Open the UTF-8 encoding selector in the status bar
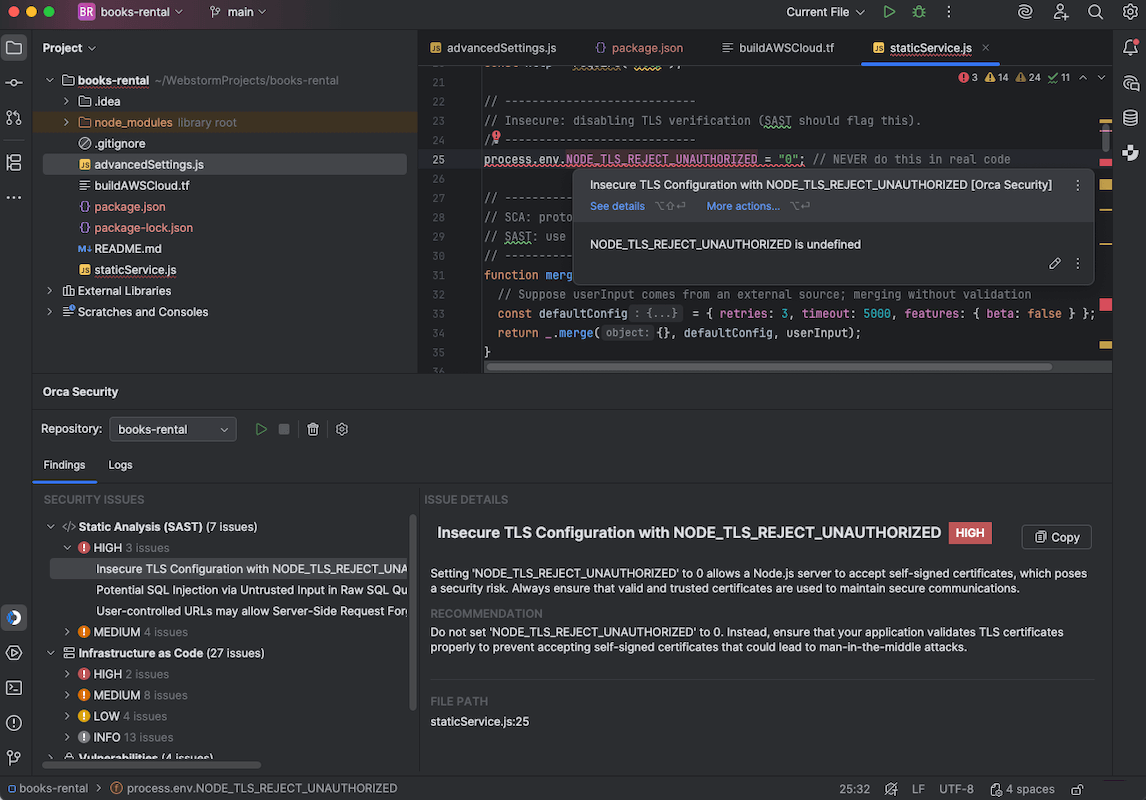Viewport: 1146px width, 800px height. tap(956, 789)
